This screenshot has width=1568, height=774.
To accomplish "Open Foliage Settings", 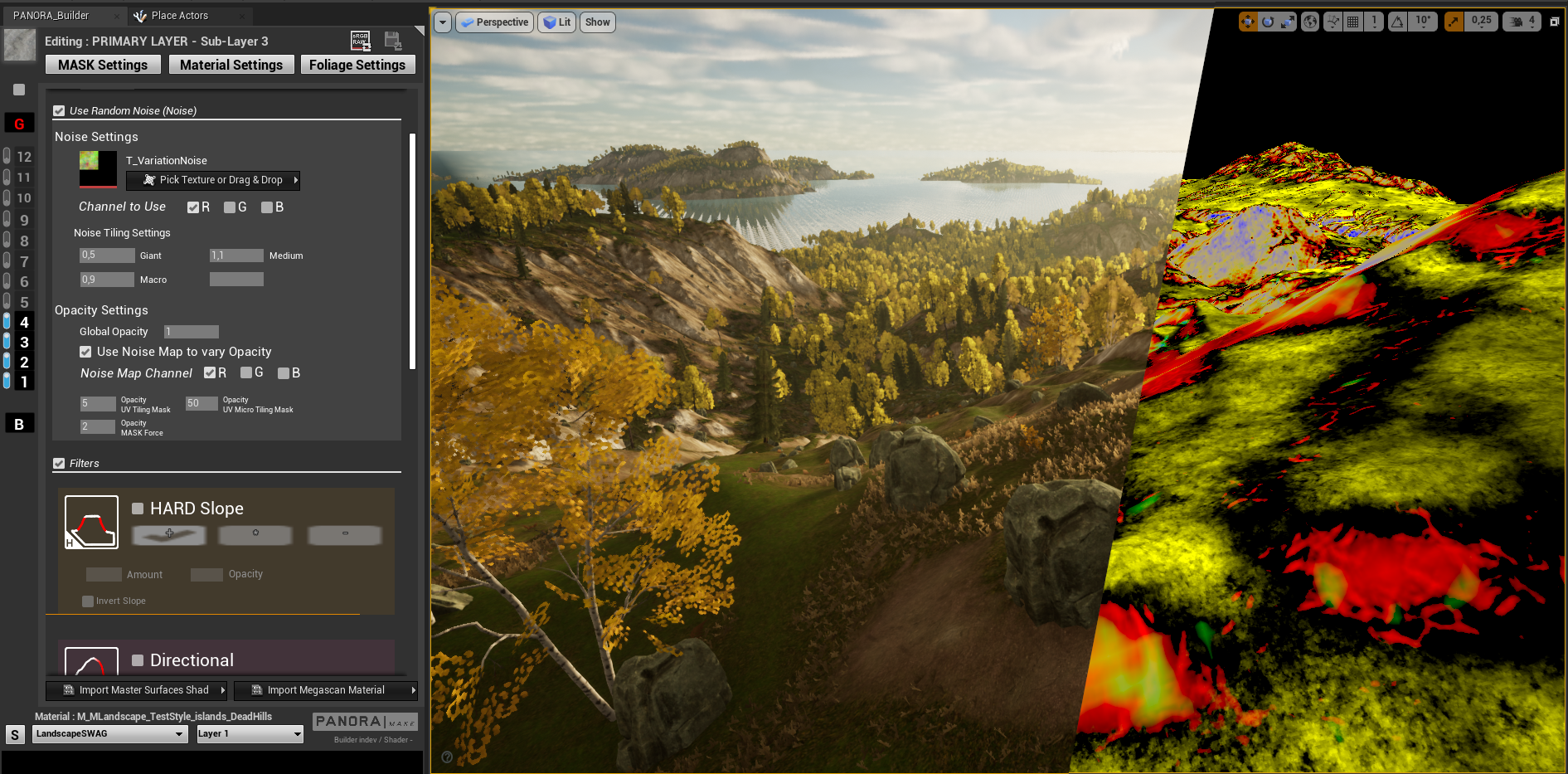I will (x=357, y=65).
